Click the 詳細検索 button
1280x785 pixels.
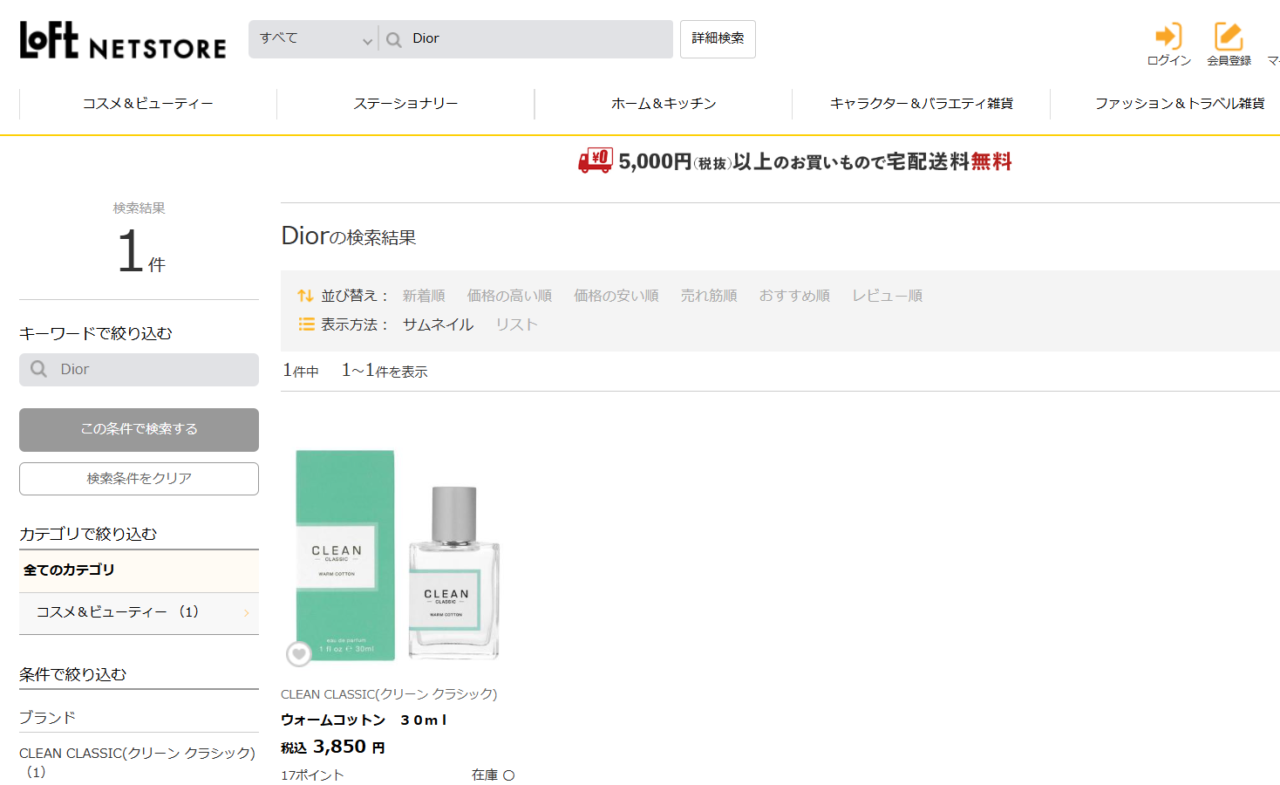pos(718,39)
